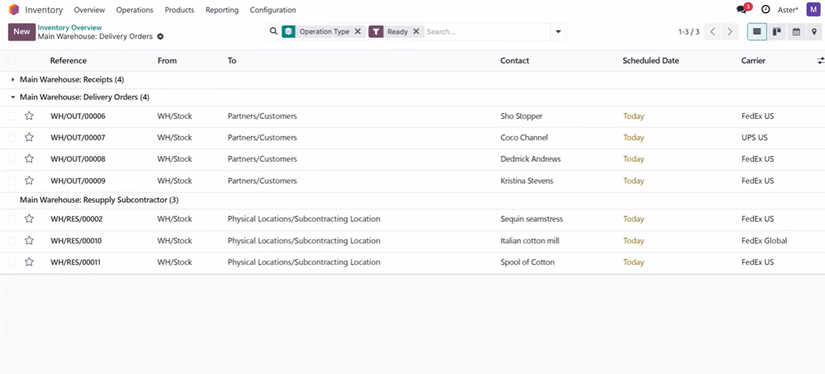Sort by the Reference column header
Viewport: 825px width, 374px height.
(x=68, y=60)
